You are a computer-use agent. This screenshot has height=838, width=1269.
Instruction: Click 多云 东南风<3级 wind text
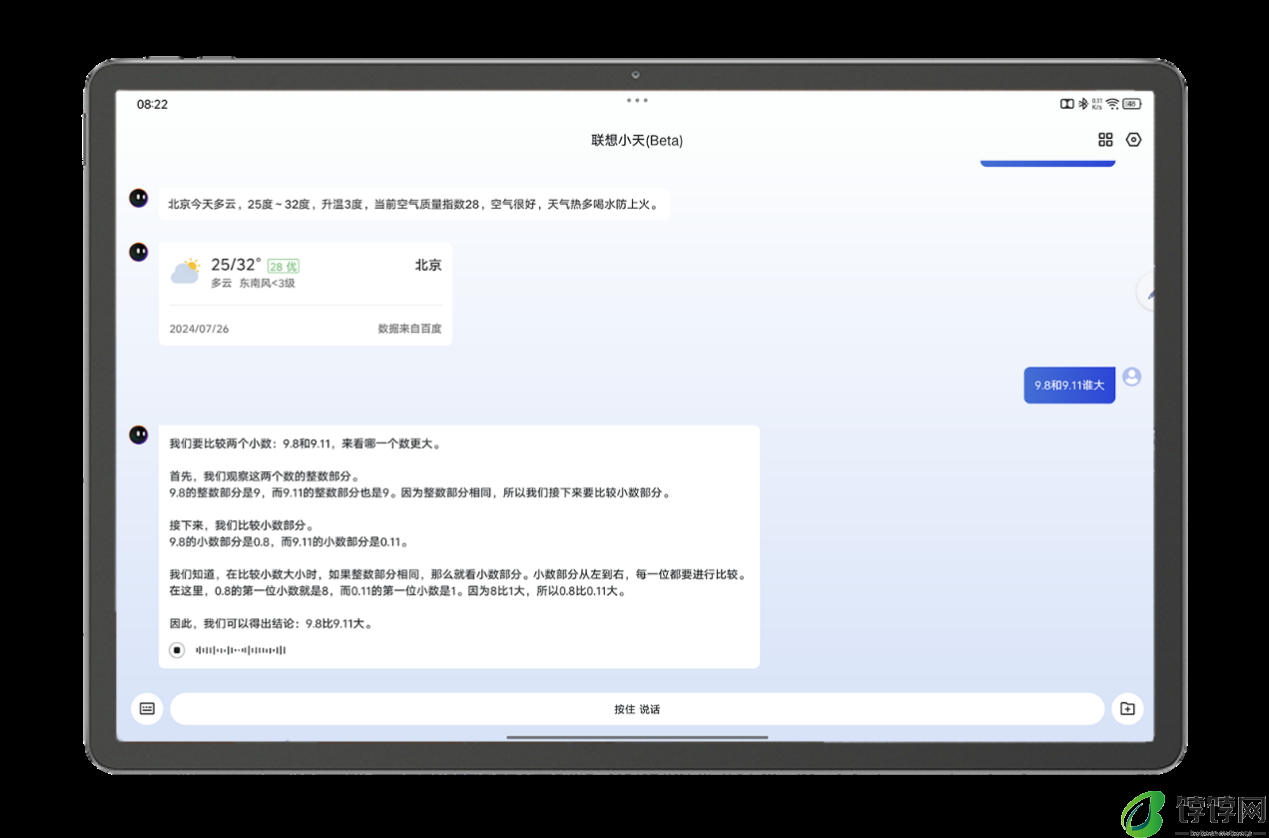(253, 283)
